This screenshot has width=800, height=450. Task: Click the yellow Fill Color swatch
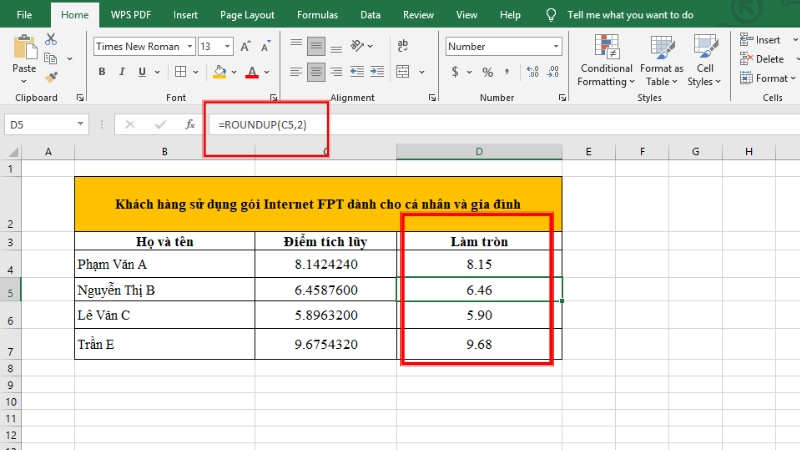pyautogui.click(x=220, y=72)
